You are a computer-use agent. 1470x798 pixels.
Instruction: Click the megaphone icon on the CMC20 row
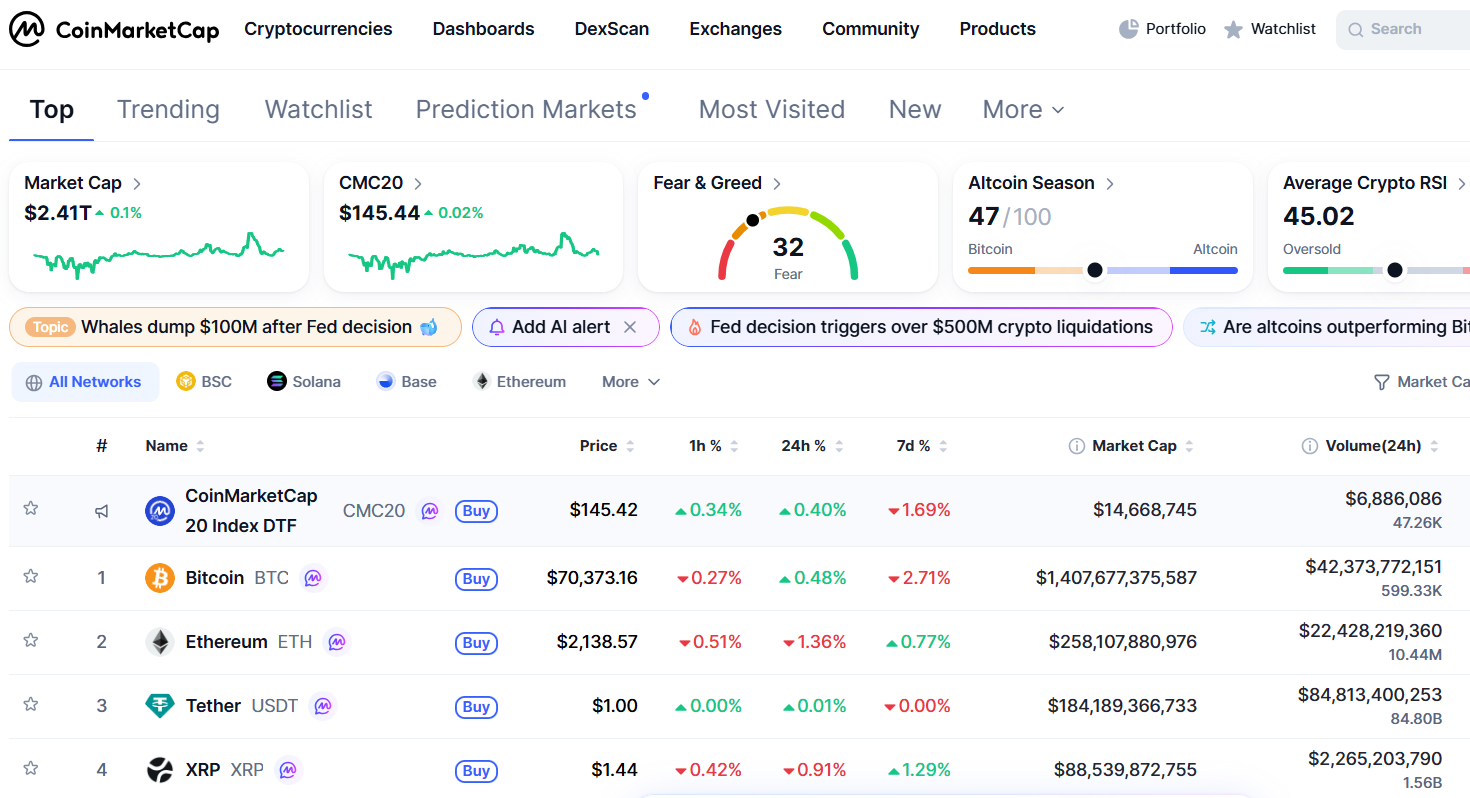101,510
